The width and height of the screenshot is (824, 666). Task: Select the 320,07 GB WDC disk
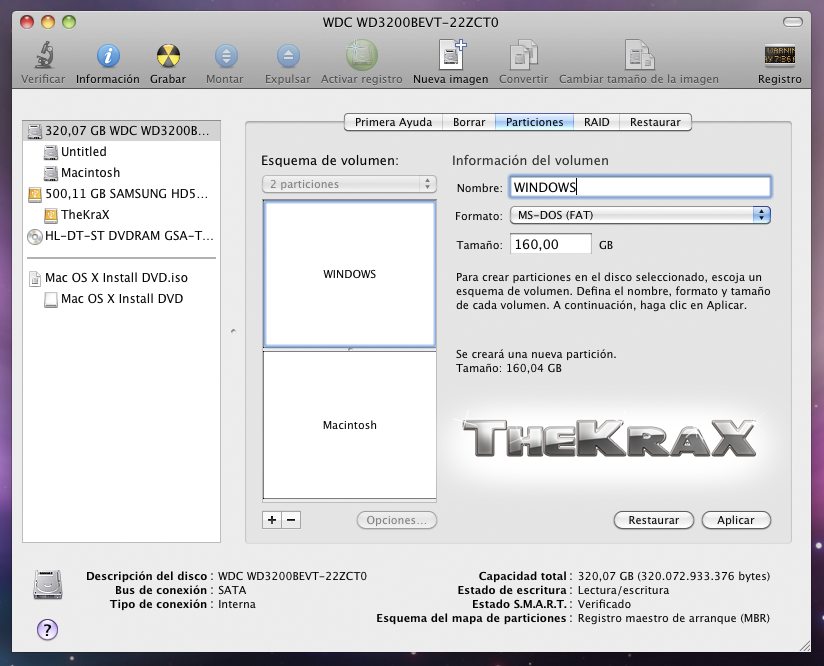(x=121, y=131)
